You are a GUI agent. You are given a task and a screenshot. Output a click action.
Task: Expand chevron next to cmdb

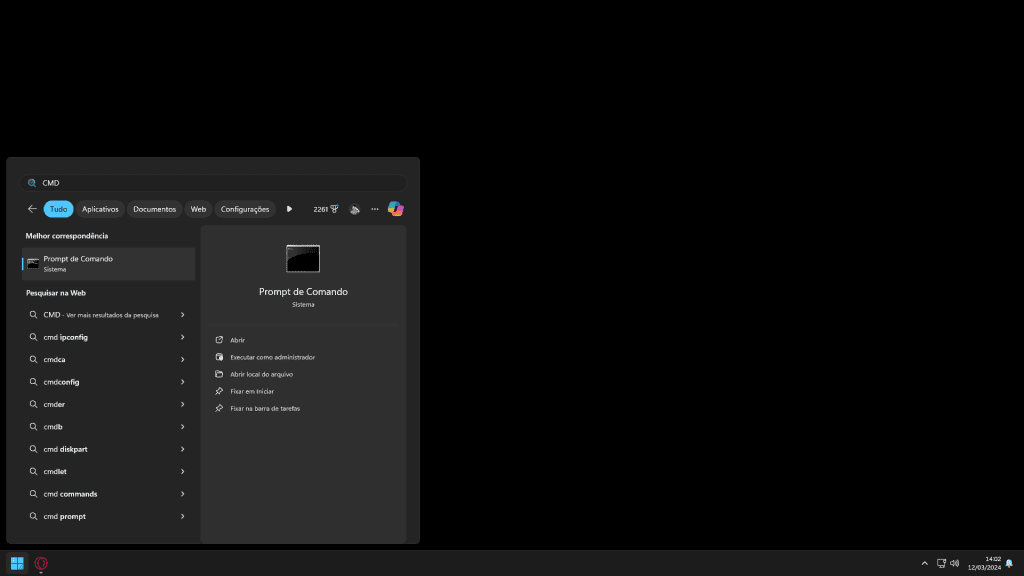click(183, 426)
